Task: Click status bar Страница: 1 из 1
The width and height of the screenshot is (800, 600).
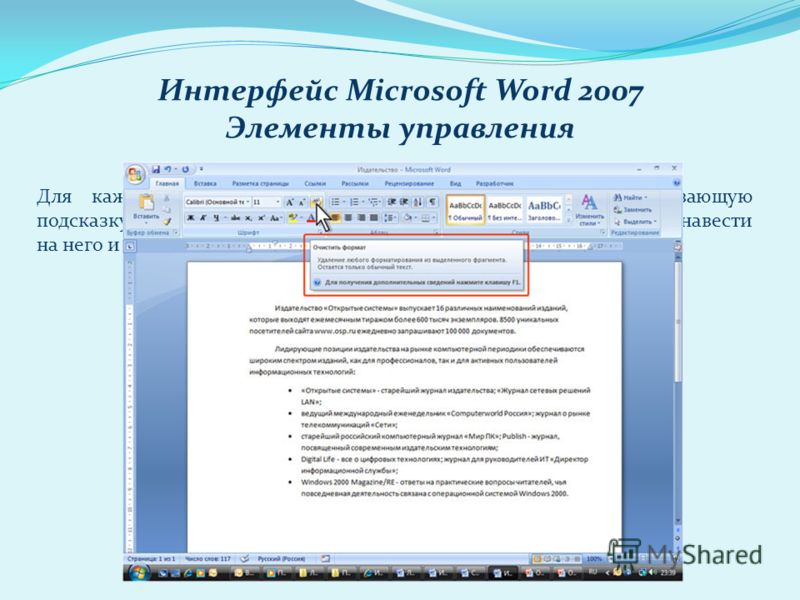Action: [x=152, y=559]
